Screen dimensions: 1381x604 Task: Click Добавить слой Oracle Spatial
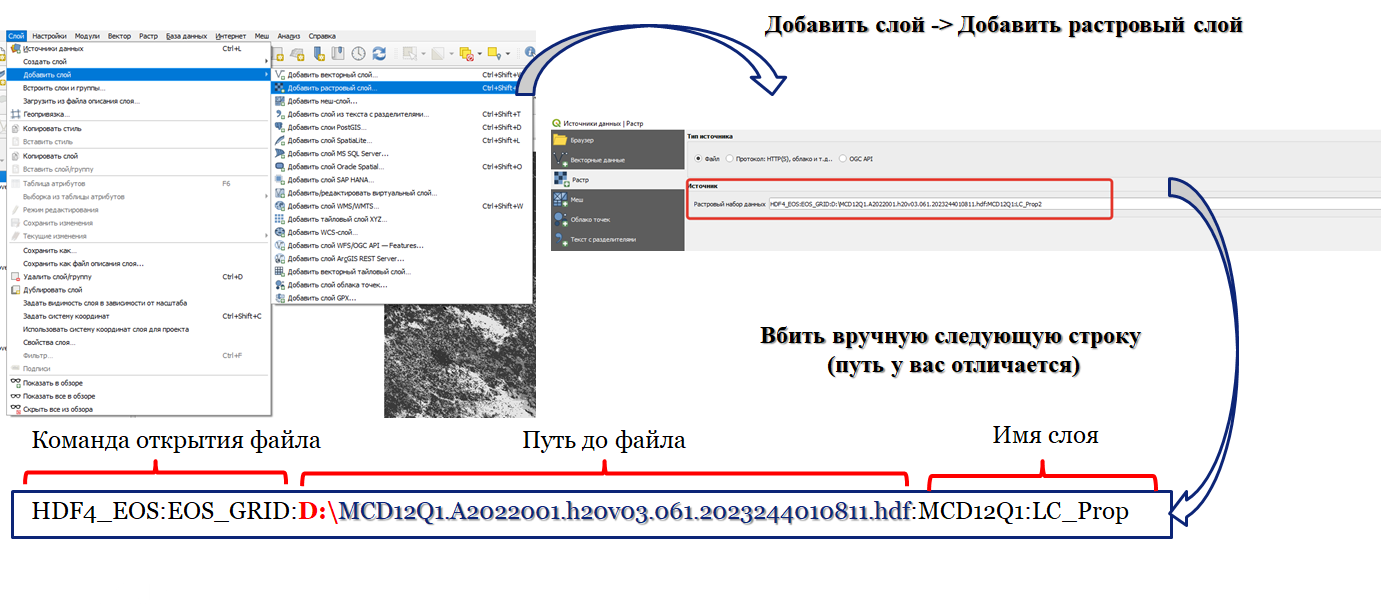[x=403, y=166]
